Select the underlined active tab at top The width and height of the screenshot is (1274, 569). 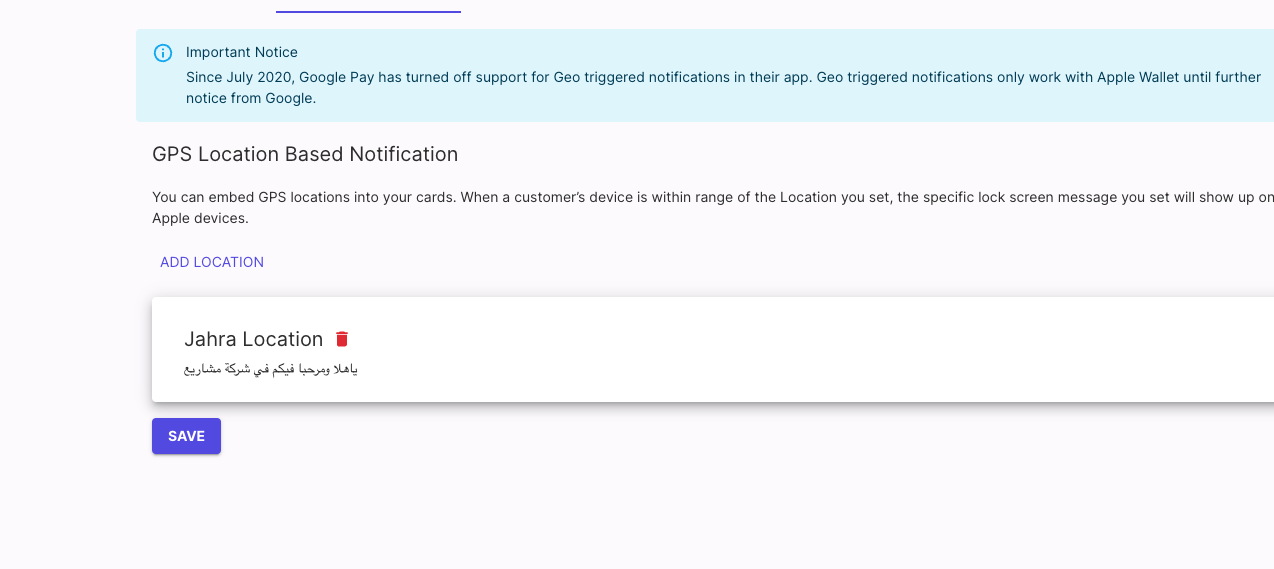pos(368,8)
